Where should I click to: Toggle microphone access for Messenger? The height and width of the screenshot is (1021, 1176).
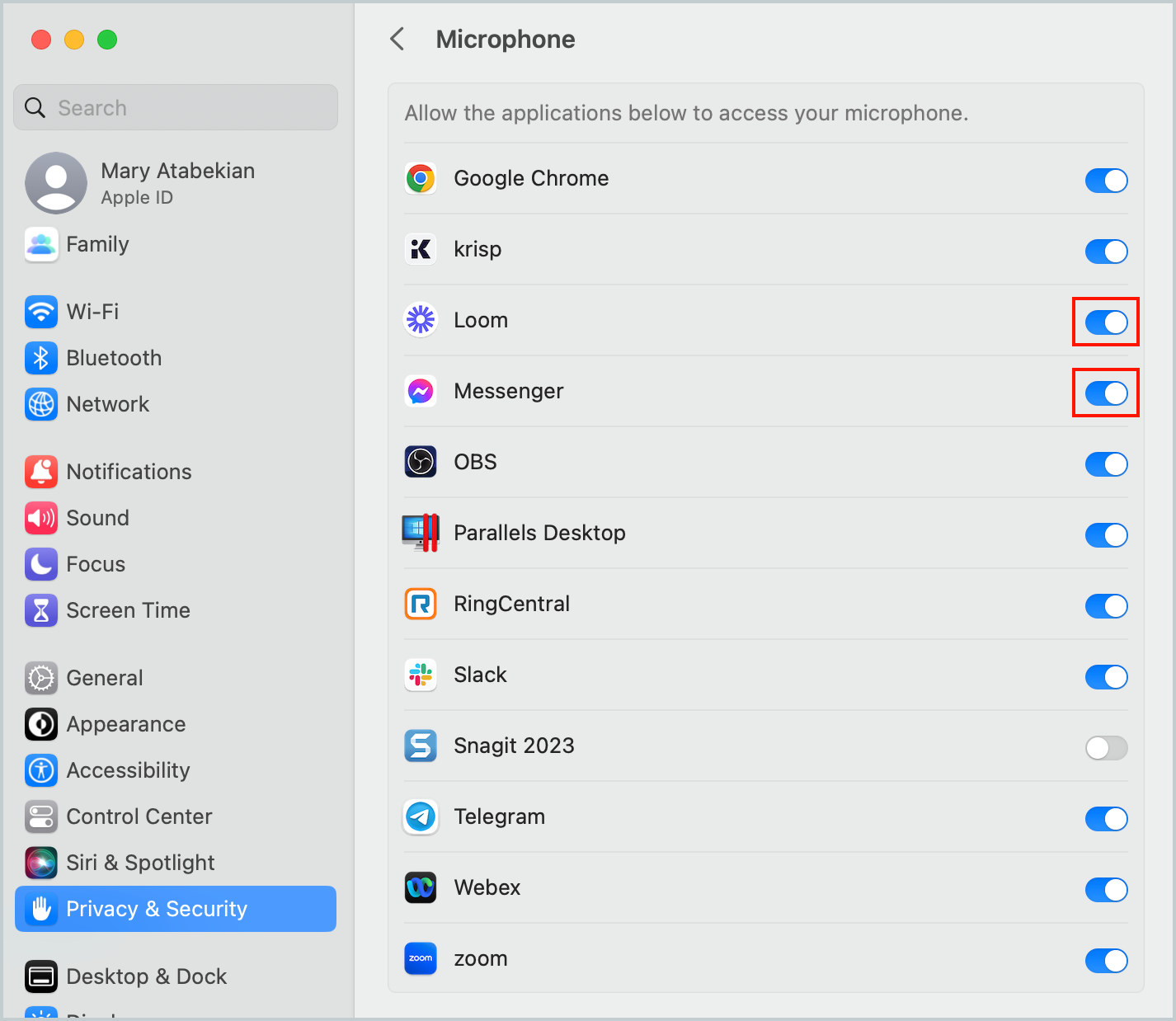point(1106,393)
